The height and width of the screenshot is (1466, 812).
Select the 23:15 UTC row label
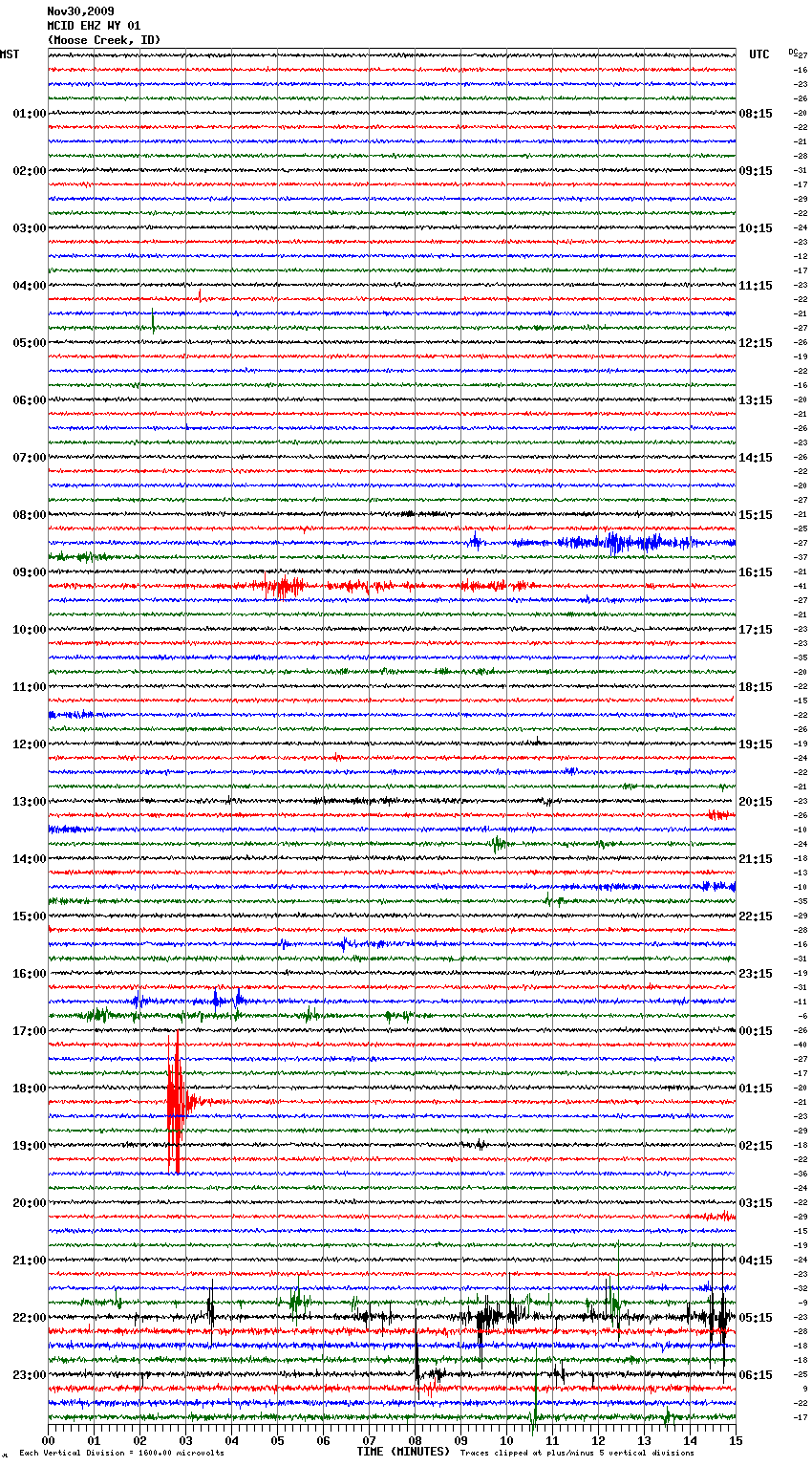point(756,974)
